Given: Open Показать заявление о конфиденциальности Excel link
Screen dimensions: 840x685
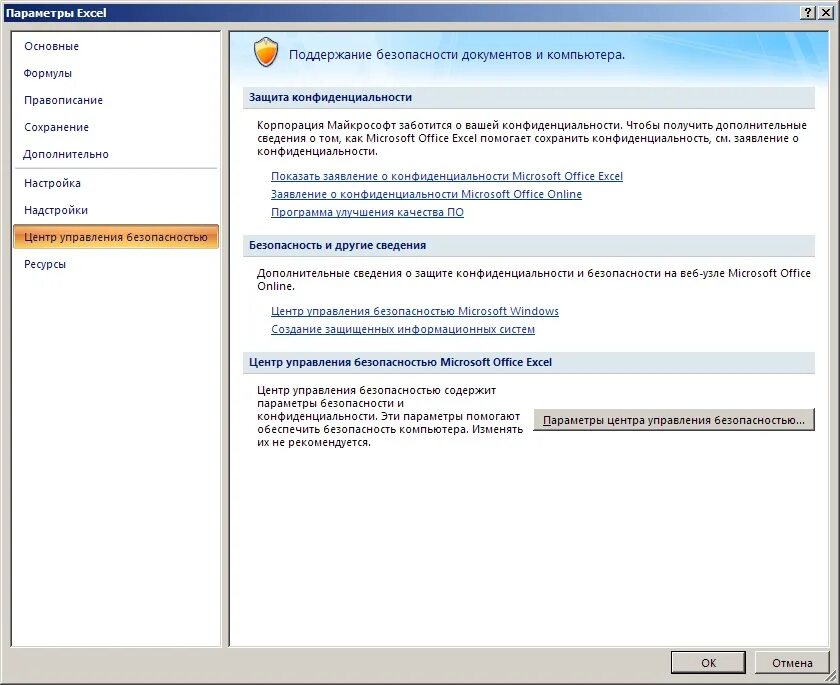Looking at the screenshot, I should [x=447, y=176].
